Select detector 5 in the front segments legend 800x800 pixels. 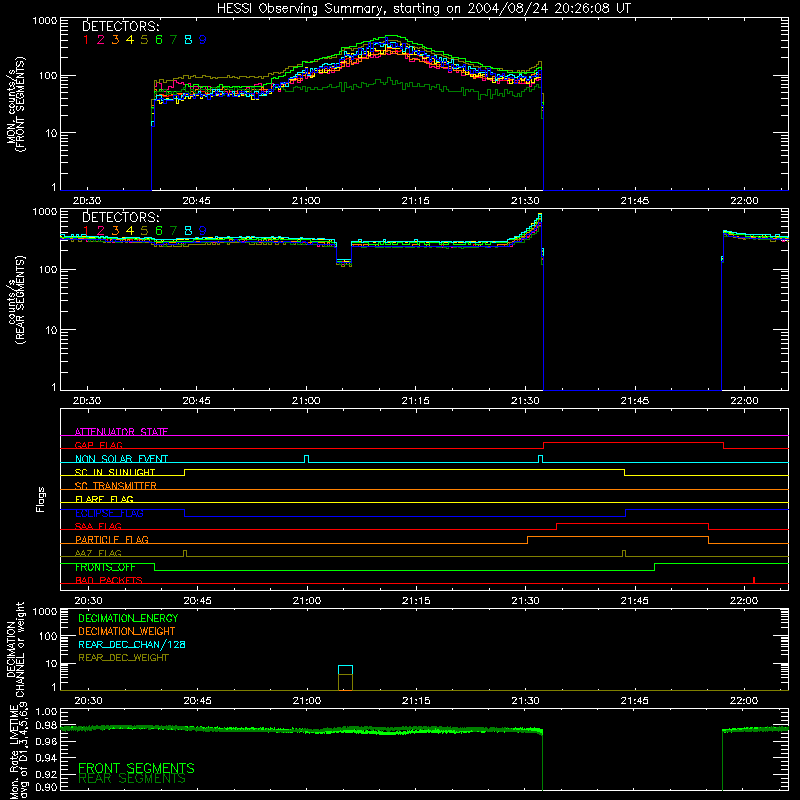coord(144,40)
